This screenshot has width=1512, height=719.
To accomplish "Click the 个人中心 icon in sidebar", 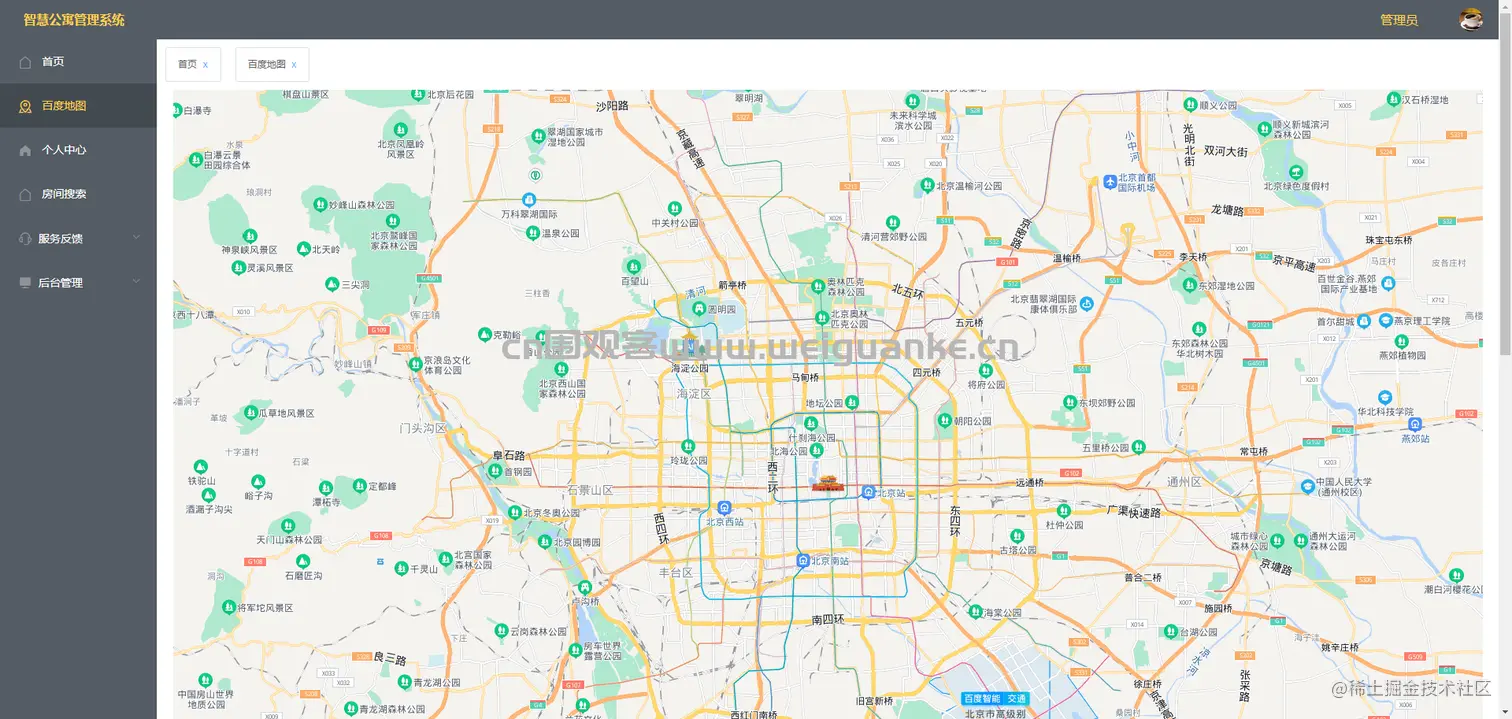I will 25,150.
